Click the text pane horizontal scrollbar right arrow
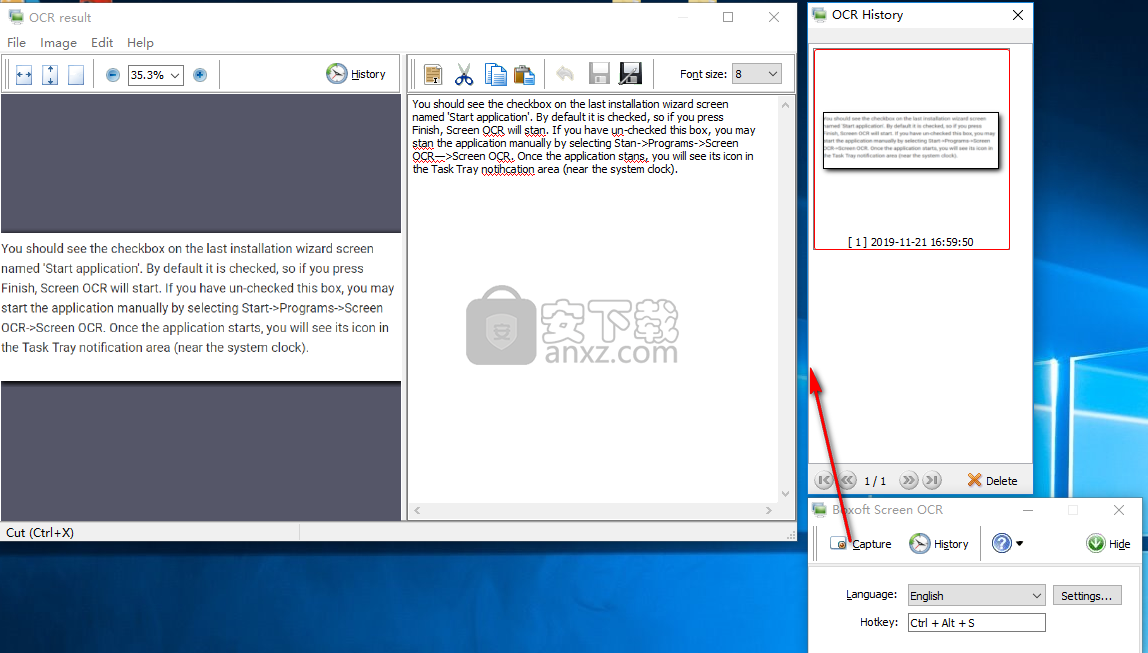The height and width of the screenshot is (653, 1148). point(769,510)
